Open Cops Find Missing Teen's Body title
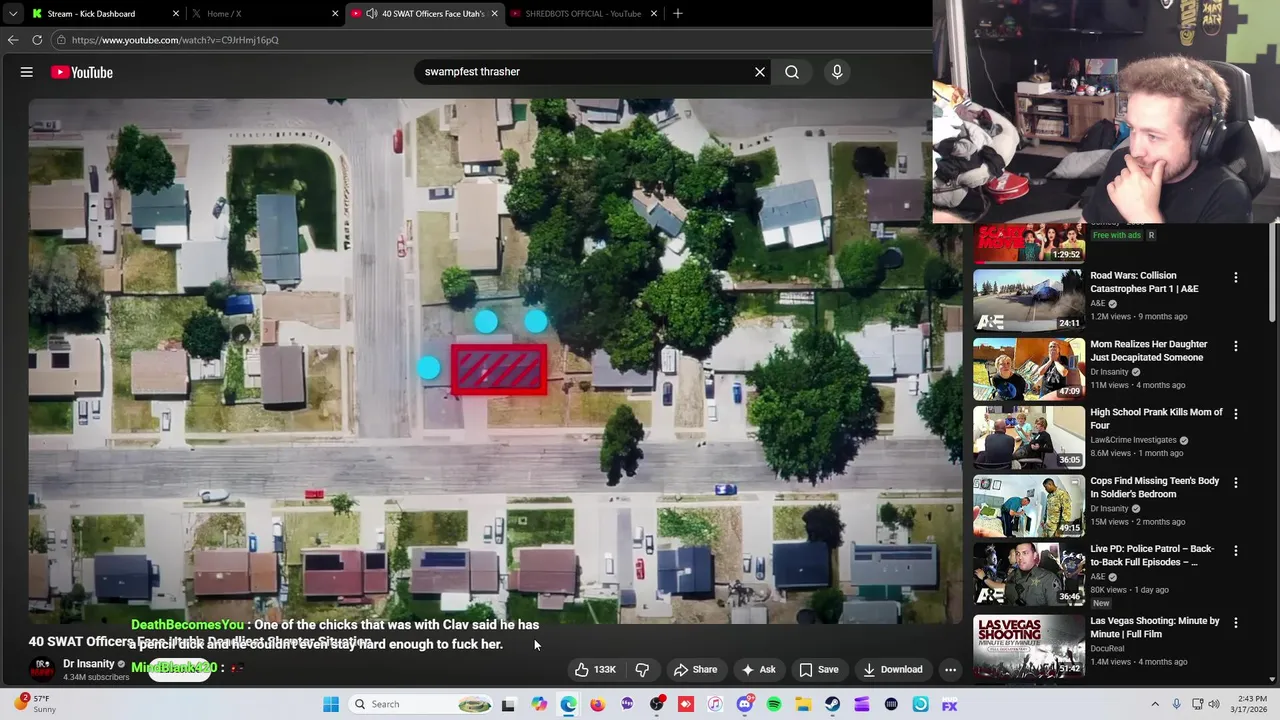The height and width of the screenshot is (720, 1280). (1155, 488)
